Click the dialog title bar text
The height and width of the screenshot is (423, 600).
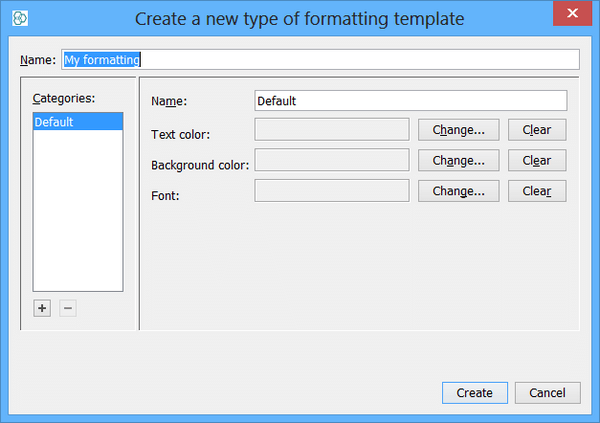pos(299,17)
